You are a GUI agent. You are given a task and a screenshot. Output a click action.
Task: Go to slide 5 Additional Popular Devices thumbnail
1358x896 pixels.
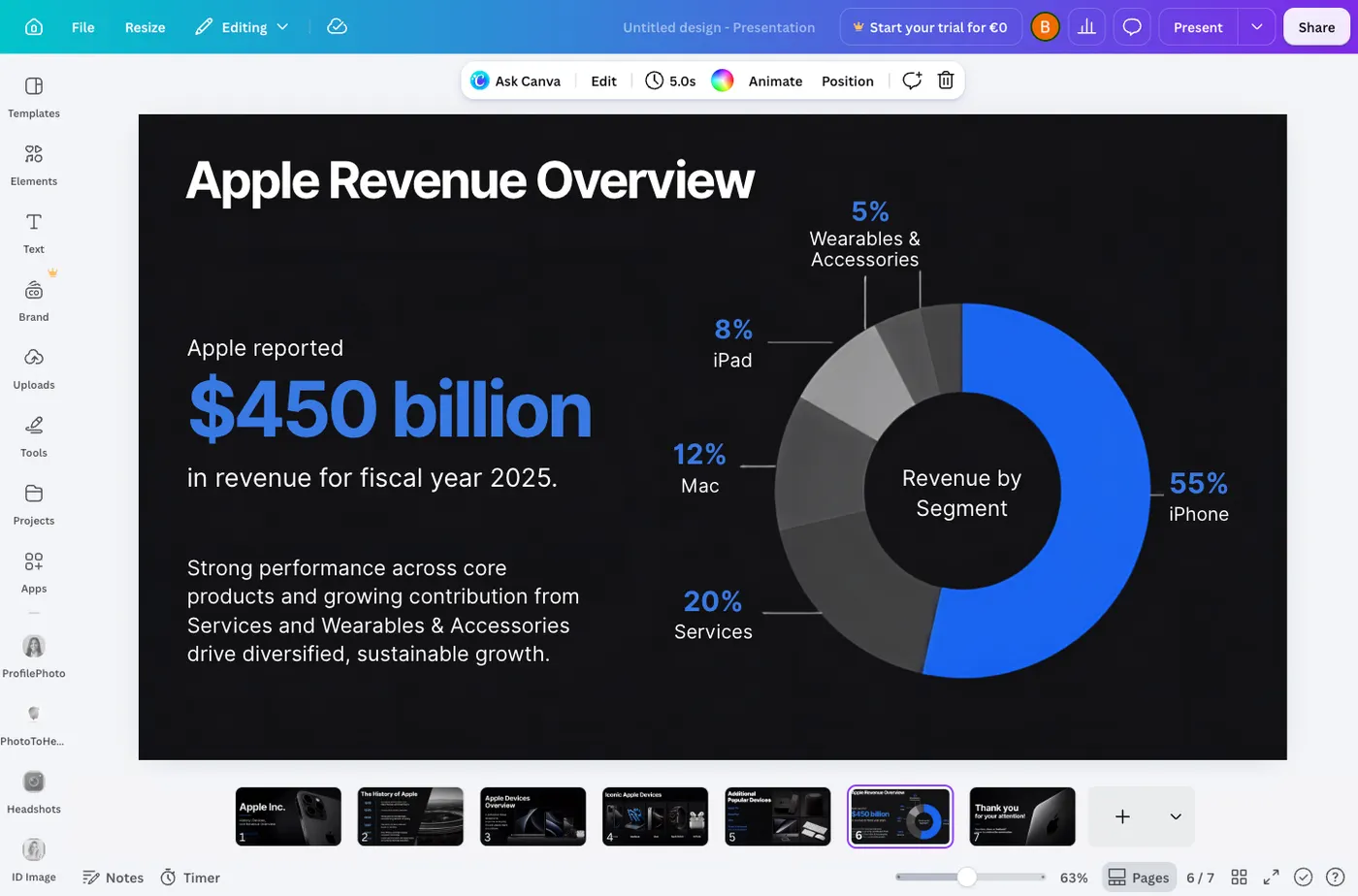(777, 816)
